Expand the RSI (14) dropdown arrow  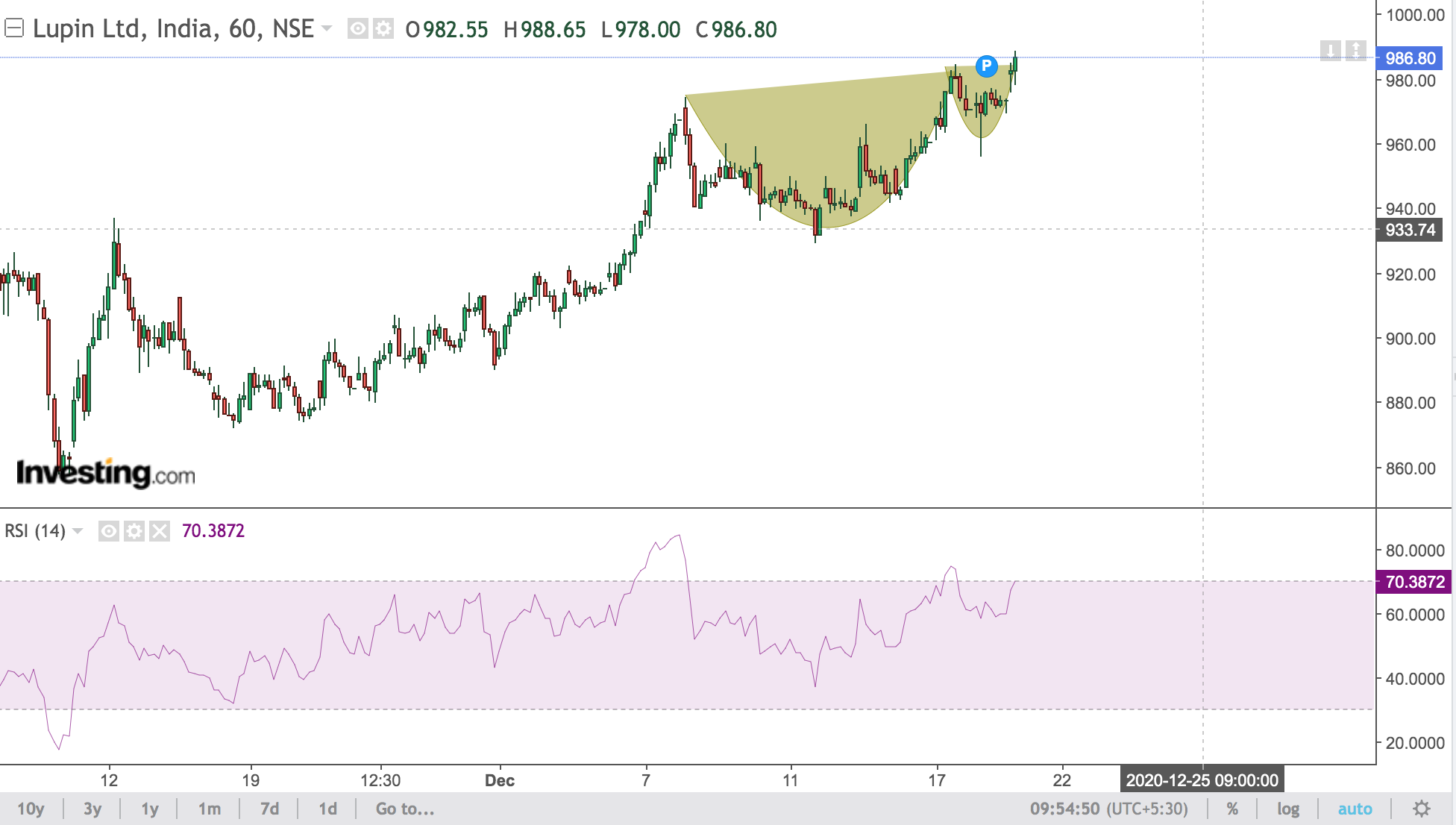tap(78, 531)
